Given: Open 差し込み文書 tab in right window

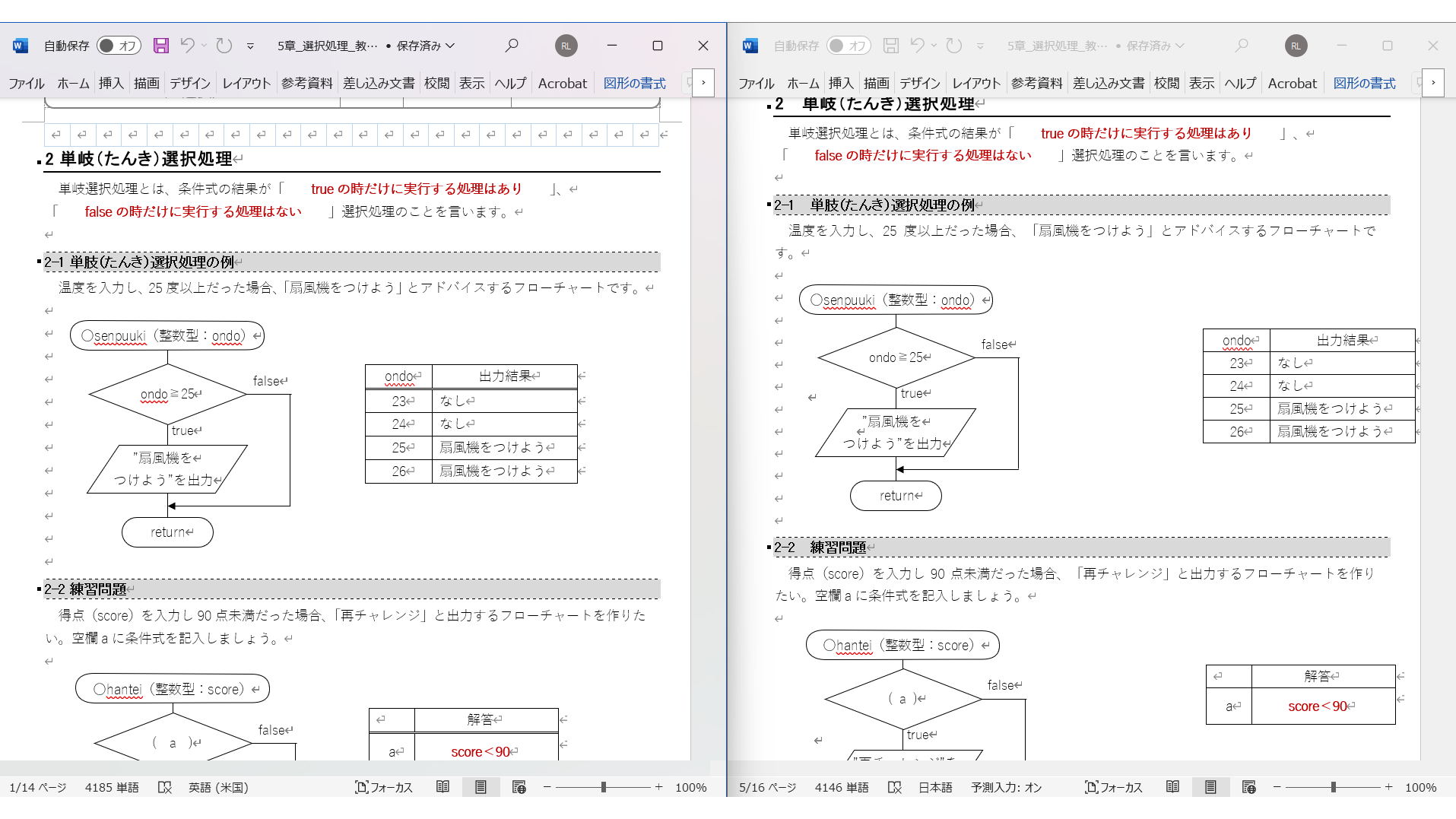Looking at the screenshot, I should (1109, 83).
